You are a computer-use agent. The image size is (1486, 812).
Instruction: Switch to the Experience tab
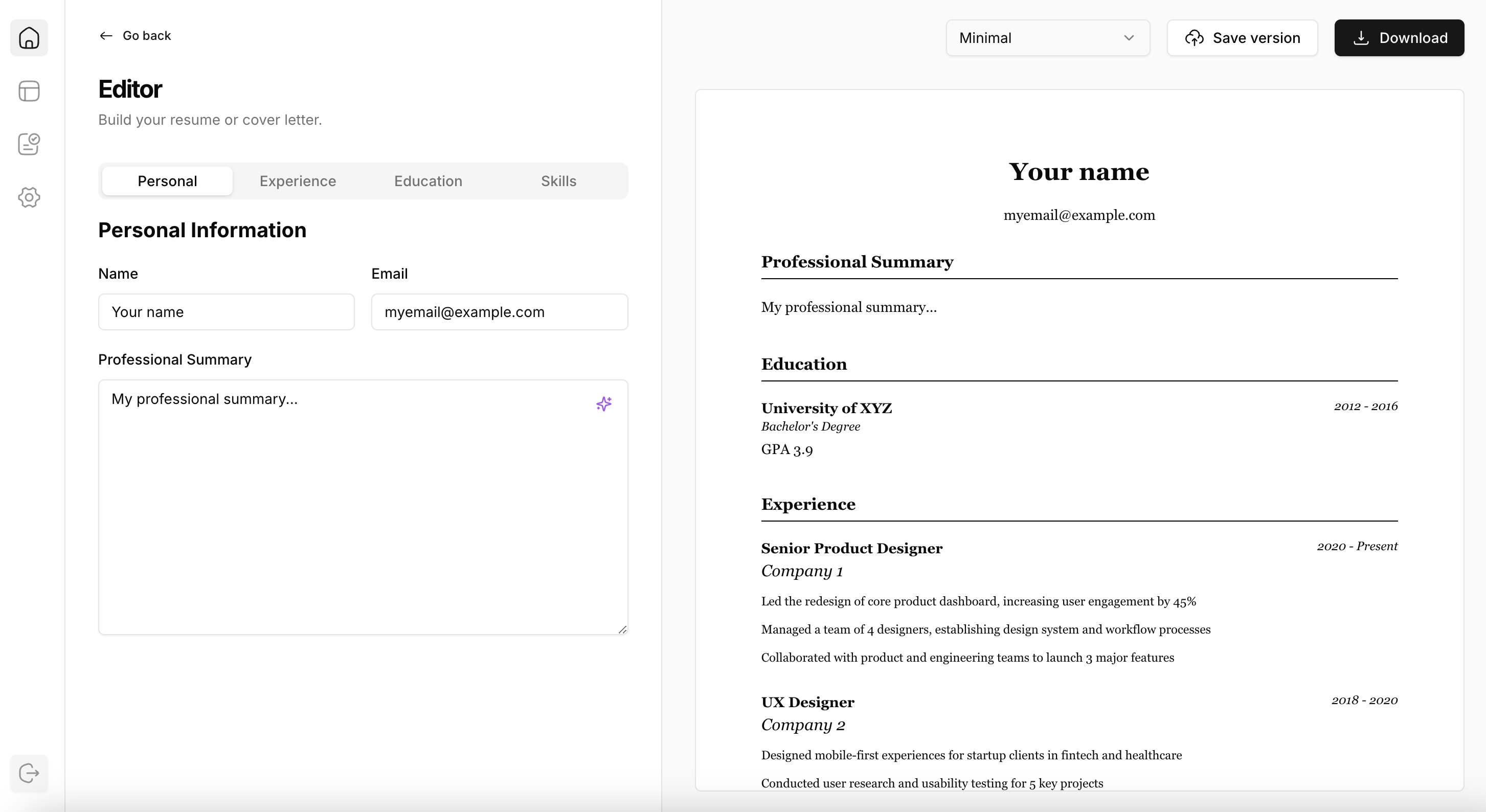298,181
